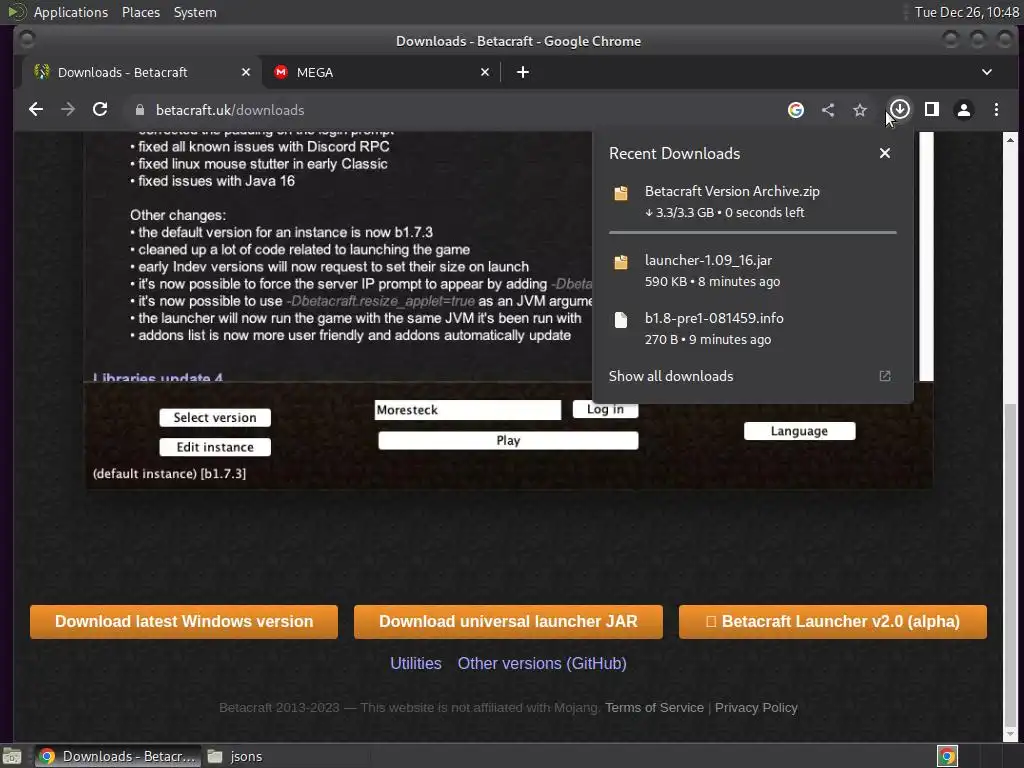Click the page vertical scrollbar thumb
This screenshot has width=1024, height=768.
1010,565
